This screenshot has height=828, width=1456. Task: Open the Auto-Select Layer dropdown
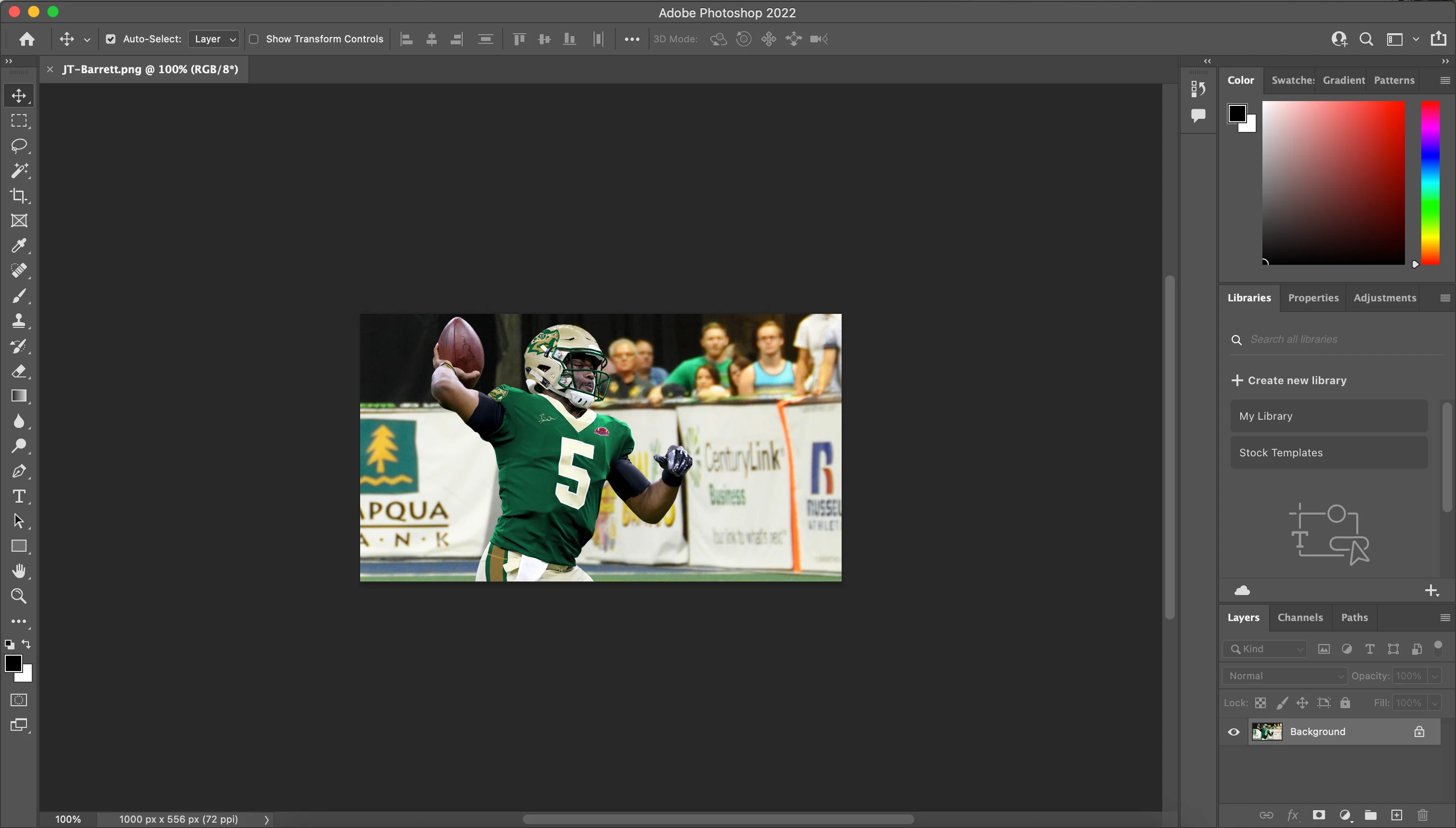tap(214, 39)
